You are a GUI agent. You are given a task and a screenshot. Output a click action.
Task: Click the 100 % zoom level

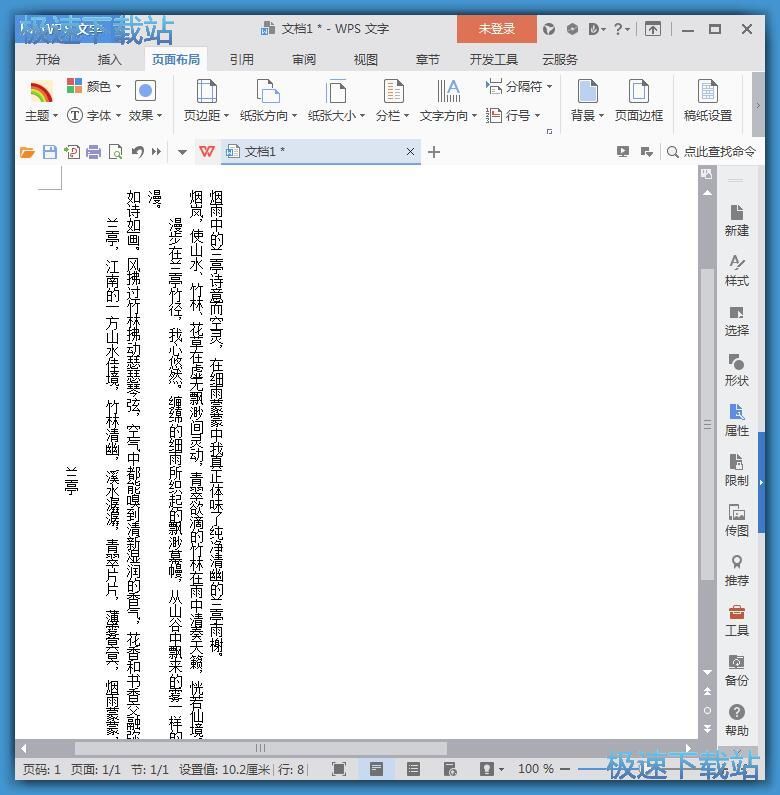point(536,769)
